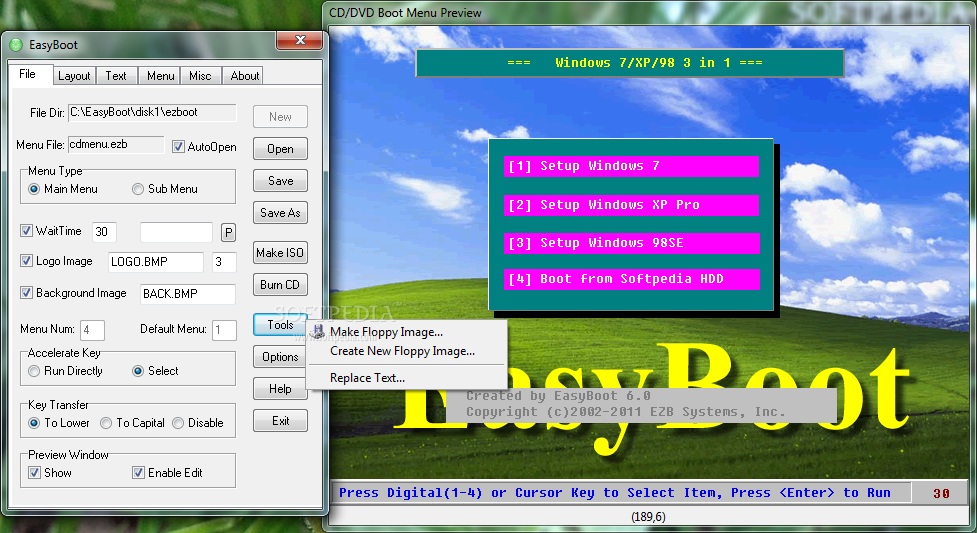Toggle the AutoOpen checkbox
This screenshot has height=533, width=977.
click(x=178, y=146)
